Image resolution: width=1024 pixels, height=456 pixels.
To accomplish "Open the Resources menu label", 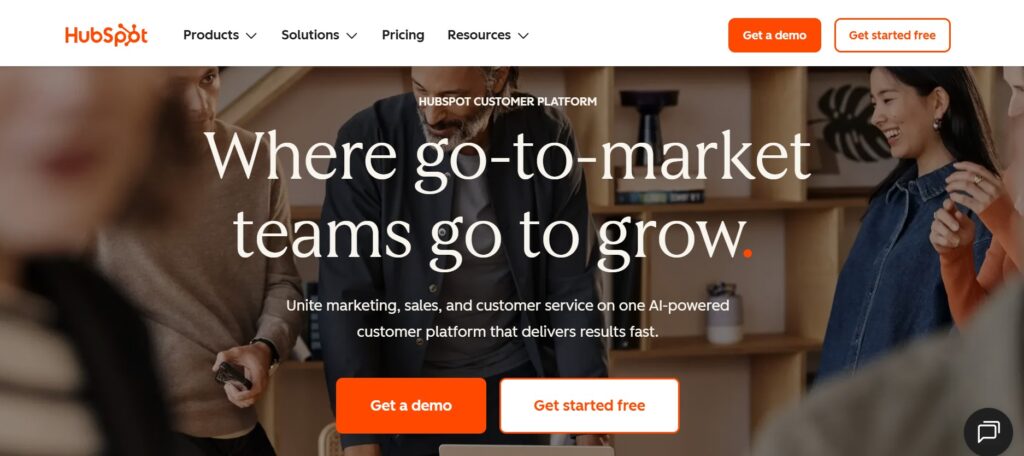I will click(479, 35).
